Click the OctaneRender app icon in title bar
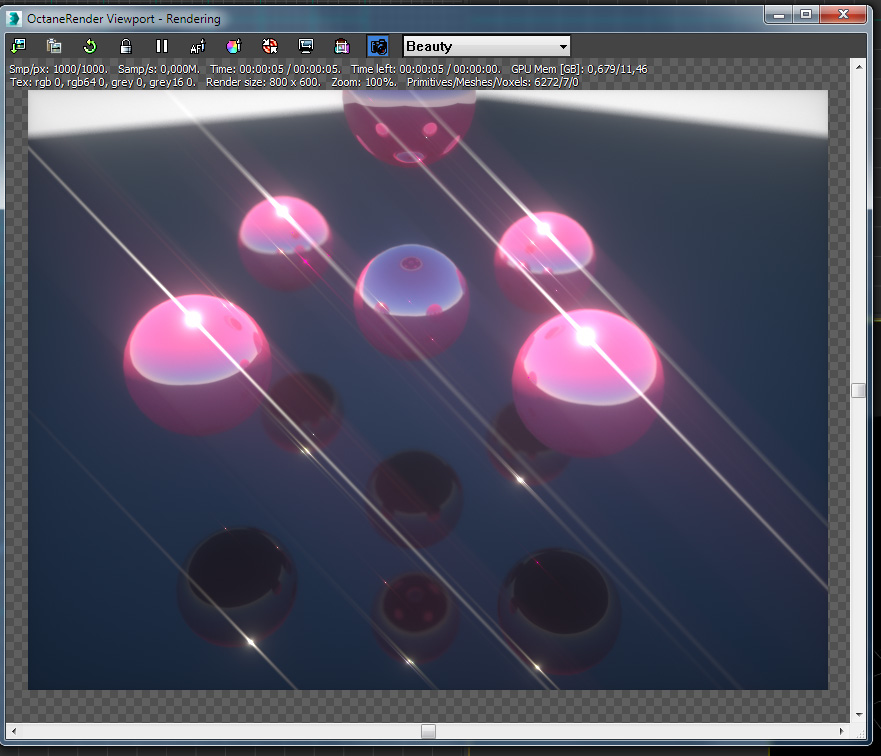This screenshot has height=756, width=881. (14, 19)
